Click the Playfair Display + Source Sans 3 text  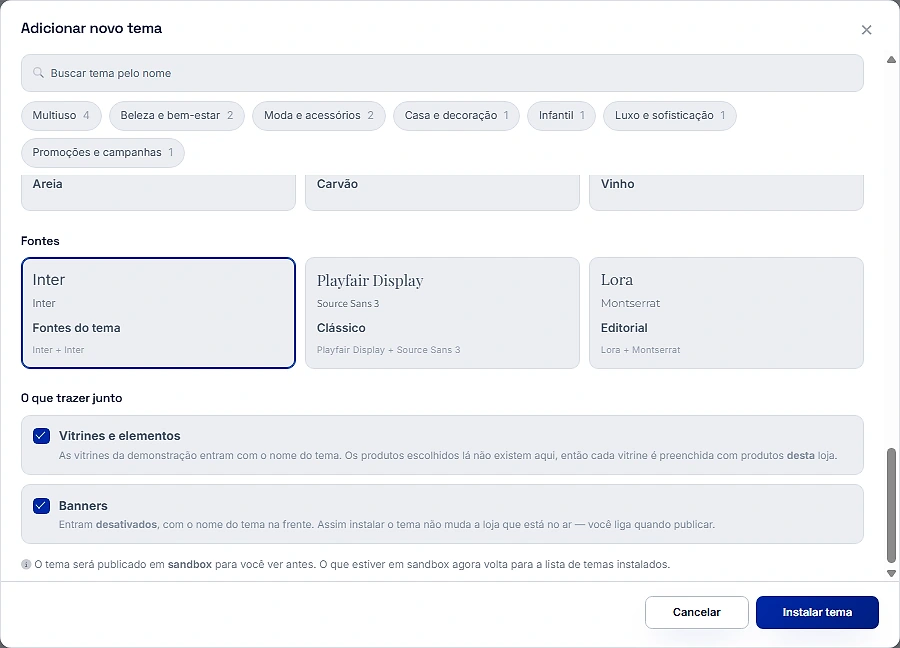point(389,350)
